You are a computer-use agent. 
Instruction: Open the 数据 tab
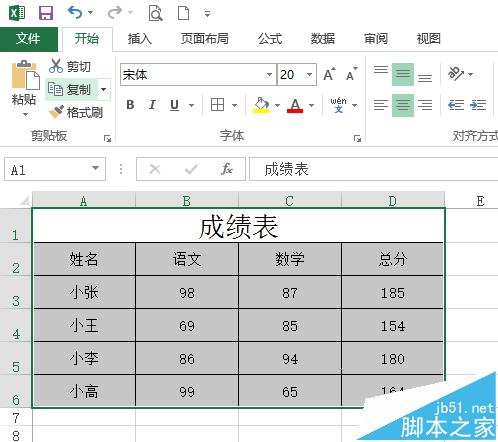(323, 39)
